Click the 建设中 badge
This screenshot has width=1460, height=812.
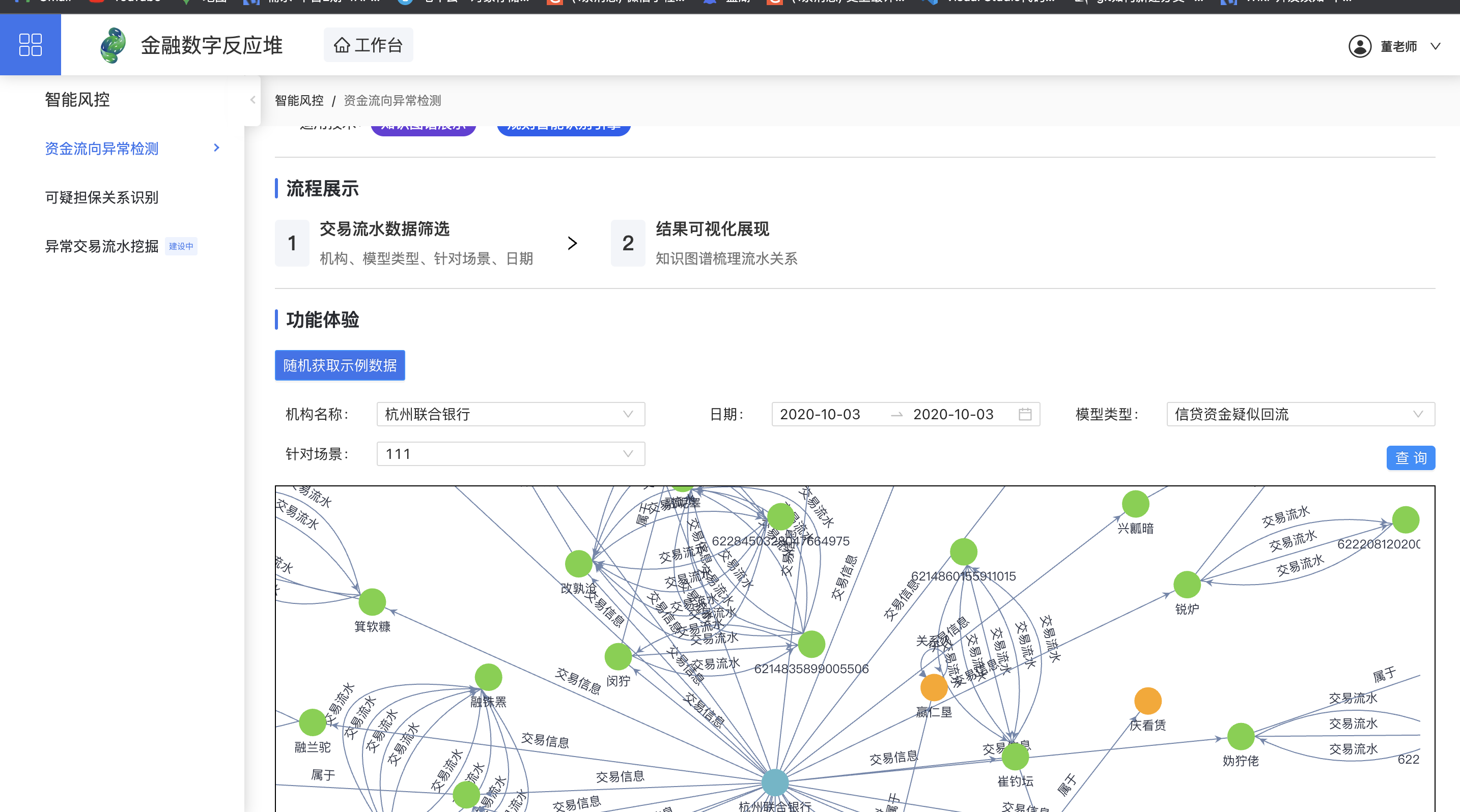181,246
